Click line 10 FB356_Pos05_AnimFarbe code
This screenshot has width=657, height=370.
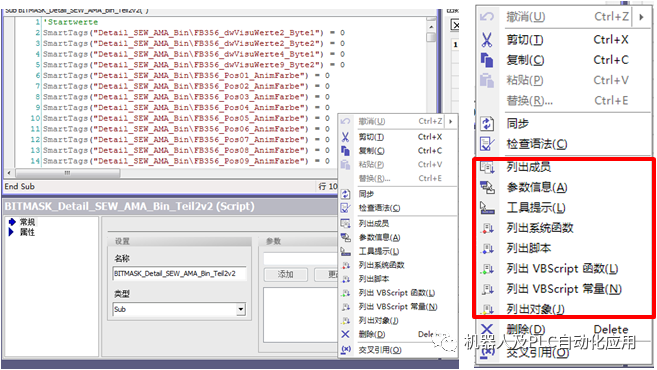click(x=186, y=119)
